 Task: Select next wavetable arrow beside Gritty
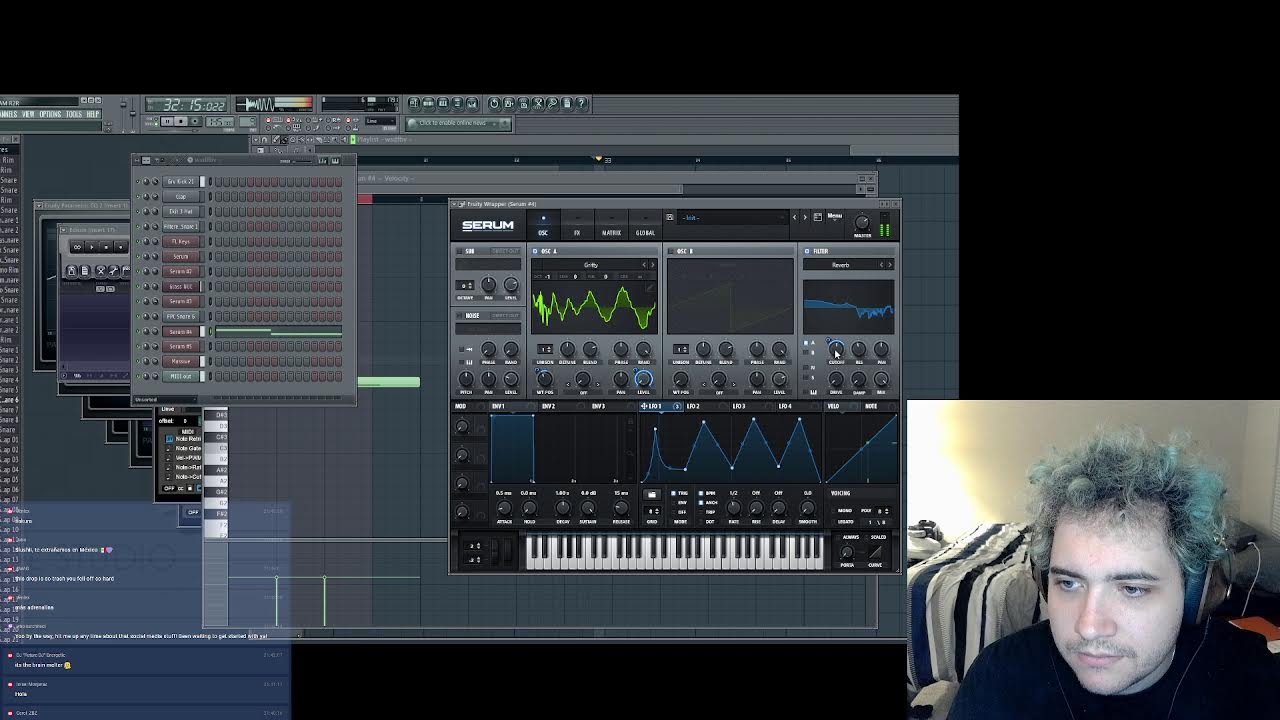tap(653, 265)
